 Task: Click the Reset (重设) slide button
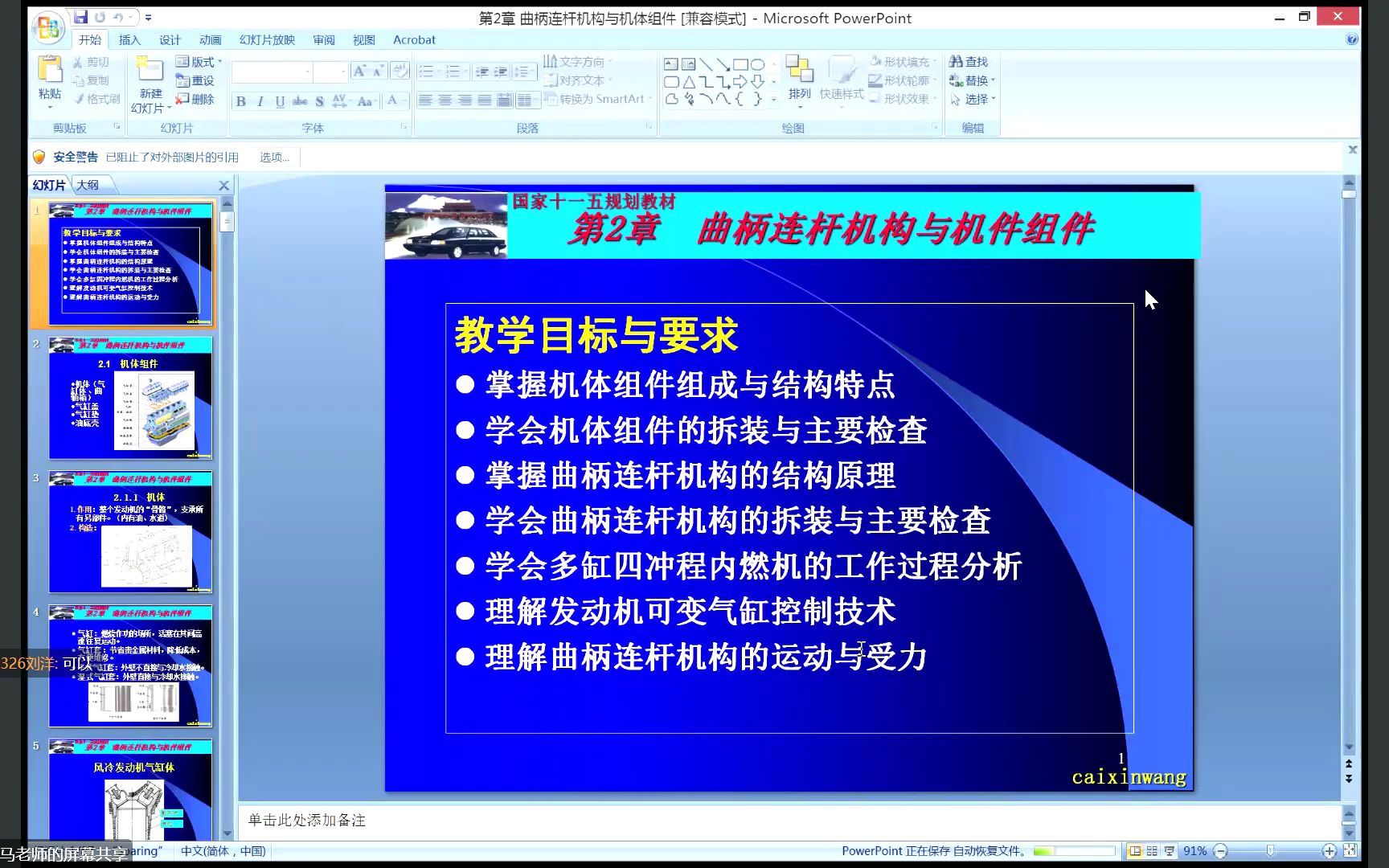195,80
